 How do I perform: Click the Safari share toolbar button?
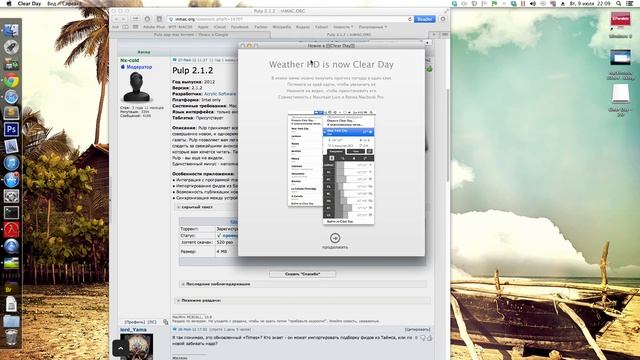135,19
